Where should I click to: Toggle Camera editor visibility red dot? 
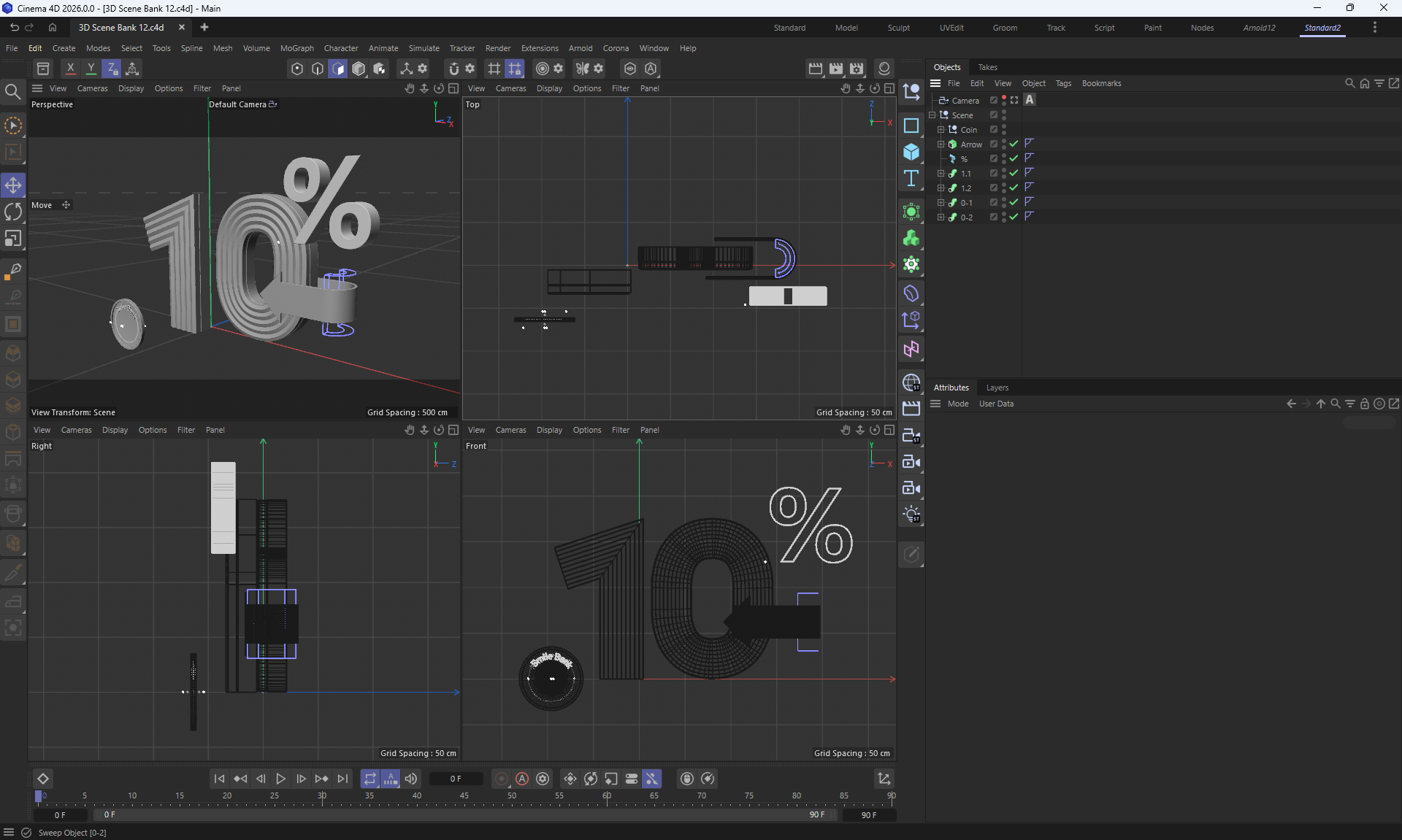[x=1004, y=98]
